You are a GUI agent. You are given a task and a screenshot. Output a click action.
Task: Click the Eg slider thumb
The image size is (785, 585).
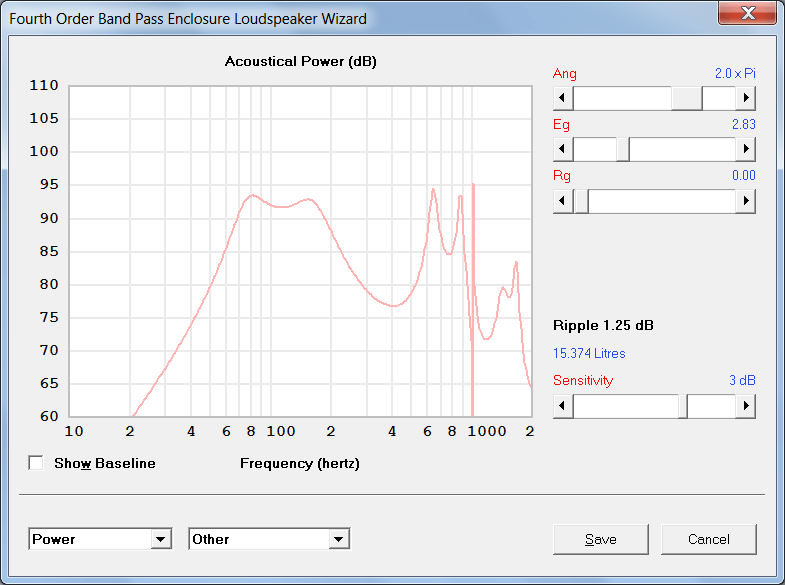(623, 149)
